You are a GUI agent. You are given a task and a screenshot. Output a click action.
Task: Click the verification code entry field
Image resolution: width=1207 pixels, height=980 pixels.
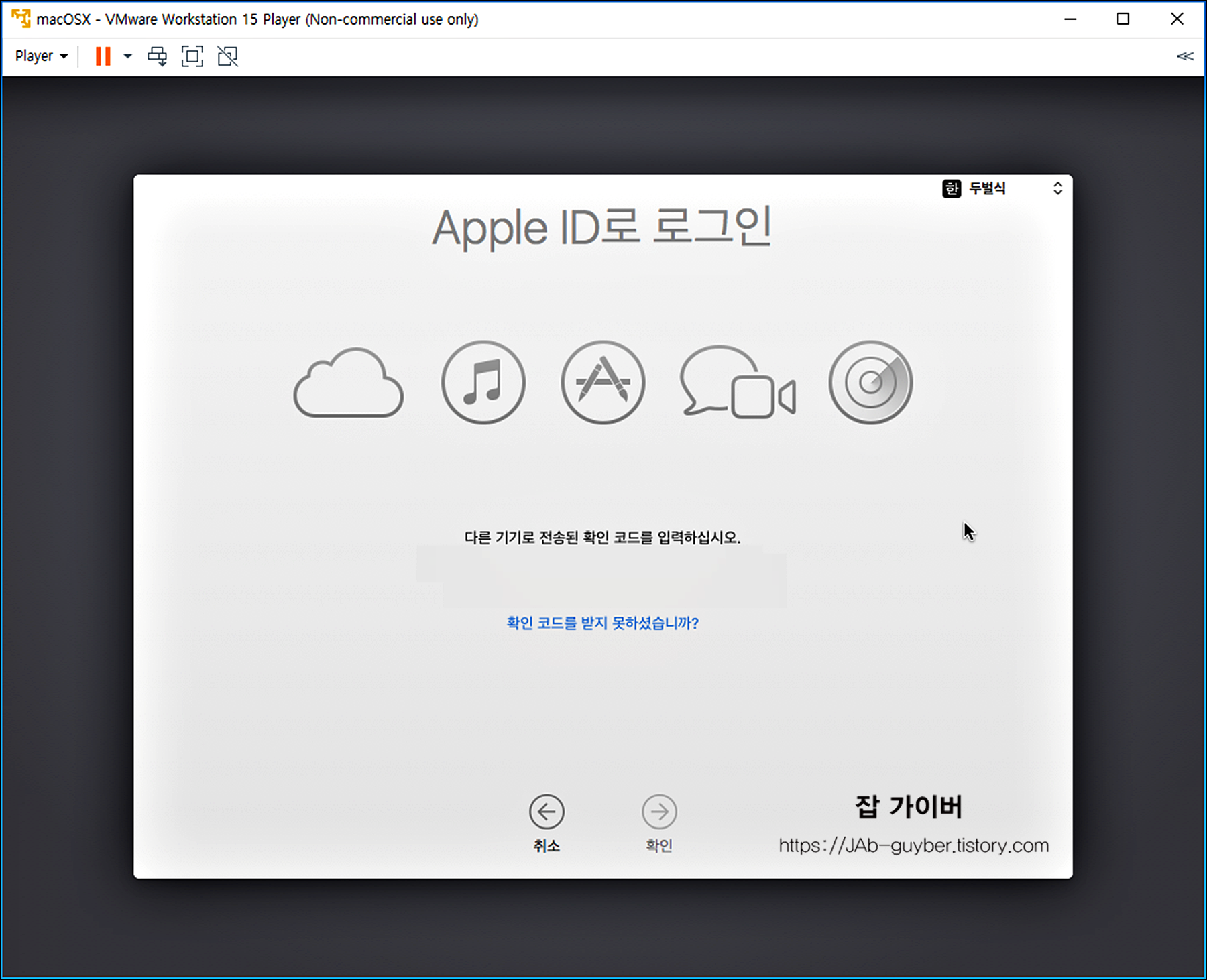[x=601, y=578]
